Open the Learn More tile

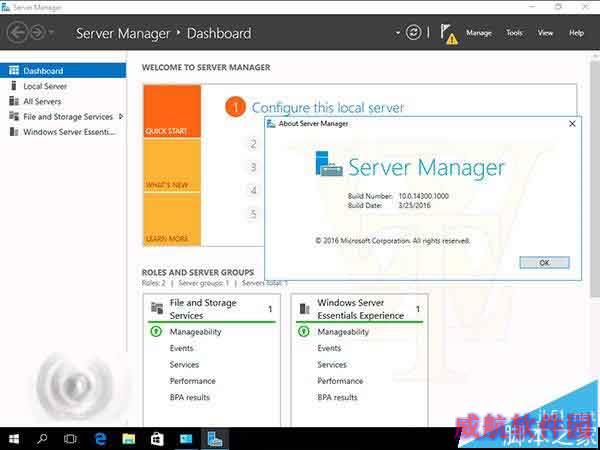[172, 219]
